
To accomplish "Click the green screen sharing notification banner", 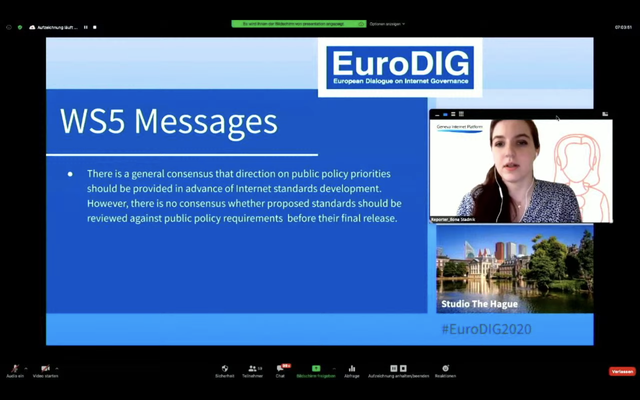I will pos(299,24).
